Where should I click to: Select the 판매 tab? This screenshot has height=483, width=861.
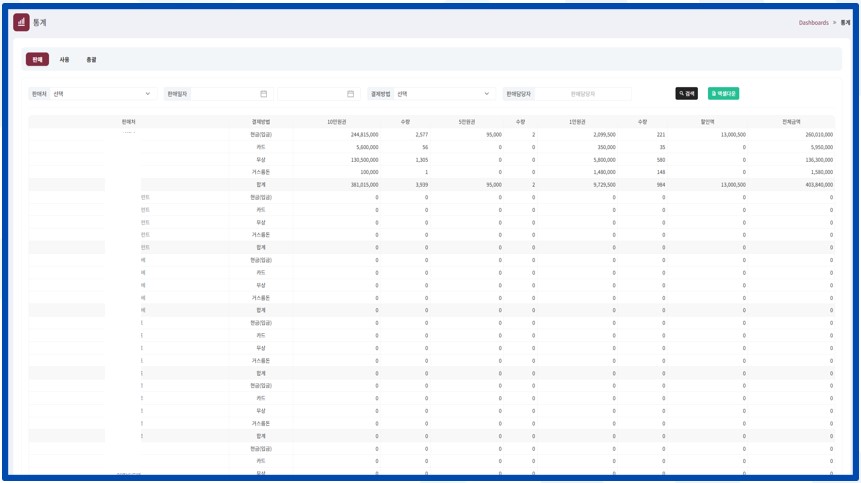[x=37, y=60]
